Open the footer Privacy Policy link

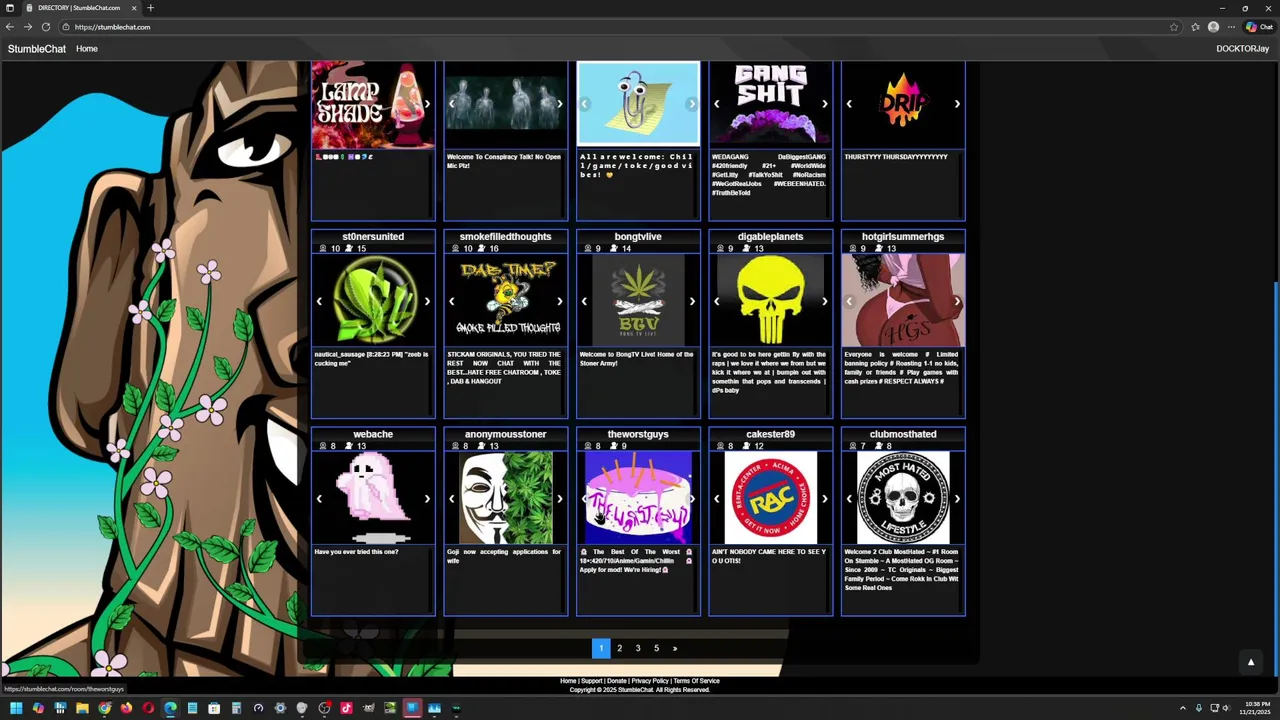[650, 681]
